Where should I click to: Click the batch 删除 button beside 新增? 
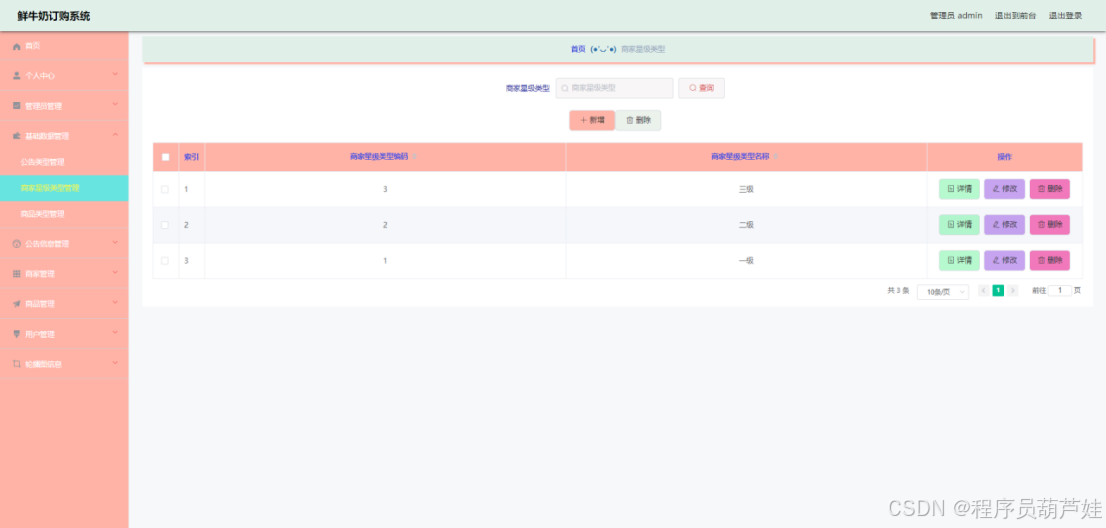(638, 121)
